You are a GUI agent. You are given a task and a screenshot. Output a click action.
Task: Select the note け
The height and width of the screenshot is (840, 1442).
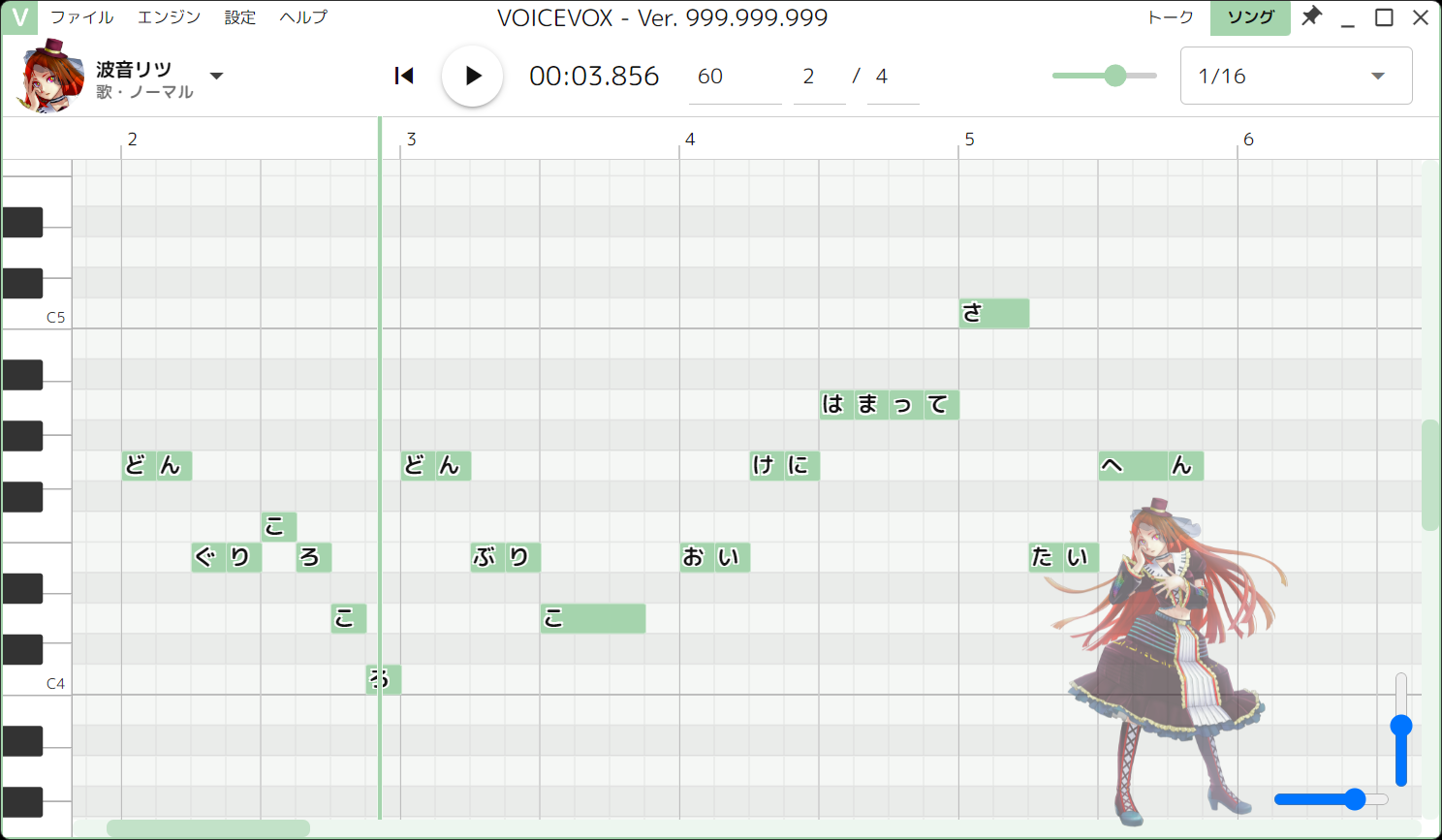(x=768, y=465)
